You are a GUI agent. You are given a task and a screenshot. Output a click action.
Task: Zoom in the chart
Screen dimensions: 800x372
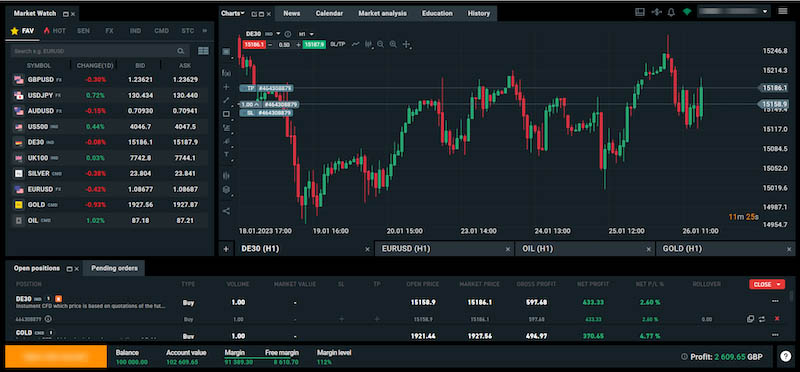(393, 44)
